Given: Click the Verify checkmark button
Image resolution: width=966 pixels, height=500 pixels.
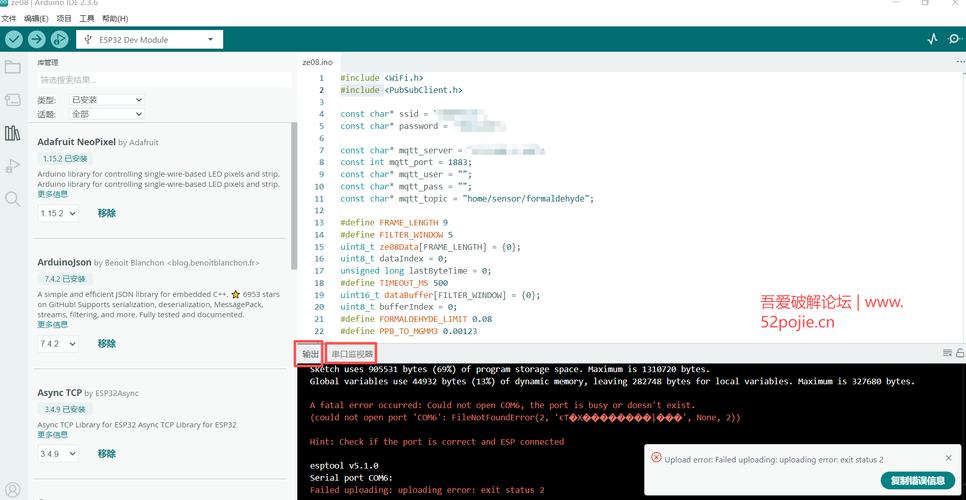Looking at the screenshot, I should point(13,39).
